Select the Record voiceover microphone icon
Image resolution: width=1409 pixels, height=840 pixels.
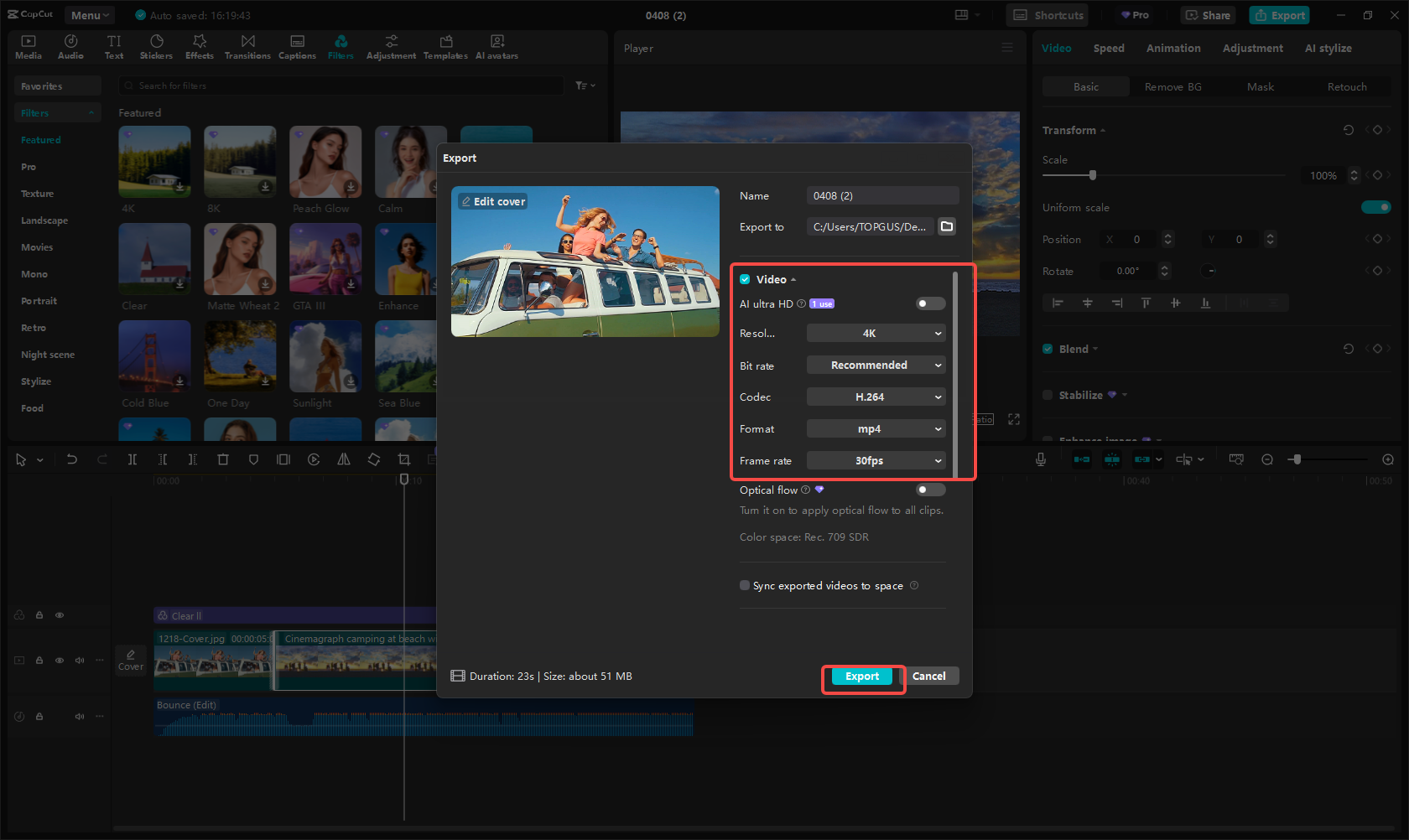1040,459
